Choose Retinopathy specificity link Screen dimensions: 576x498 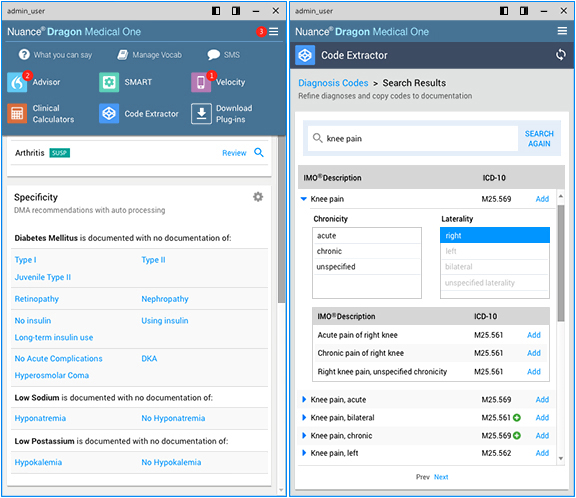[36, 299]
